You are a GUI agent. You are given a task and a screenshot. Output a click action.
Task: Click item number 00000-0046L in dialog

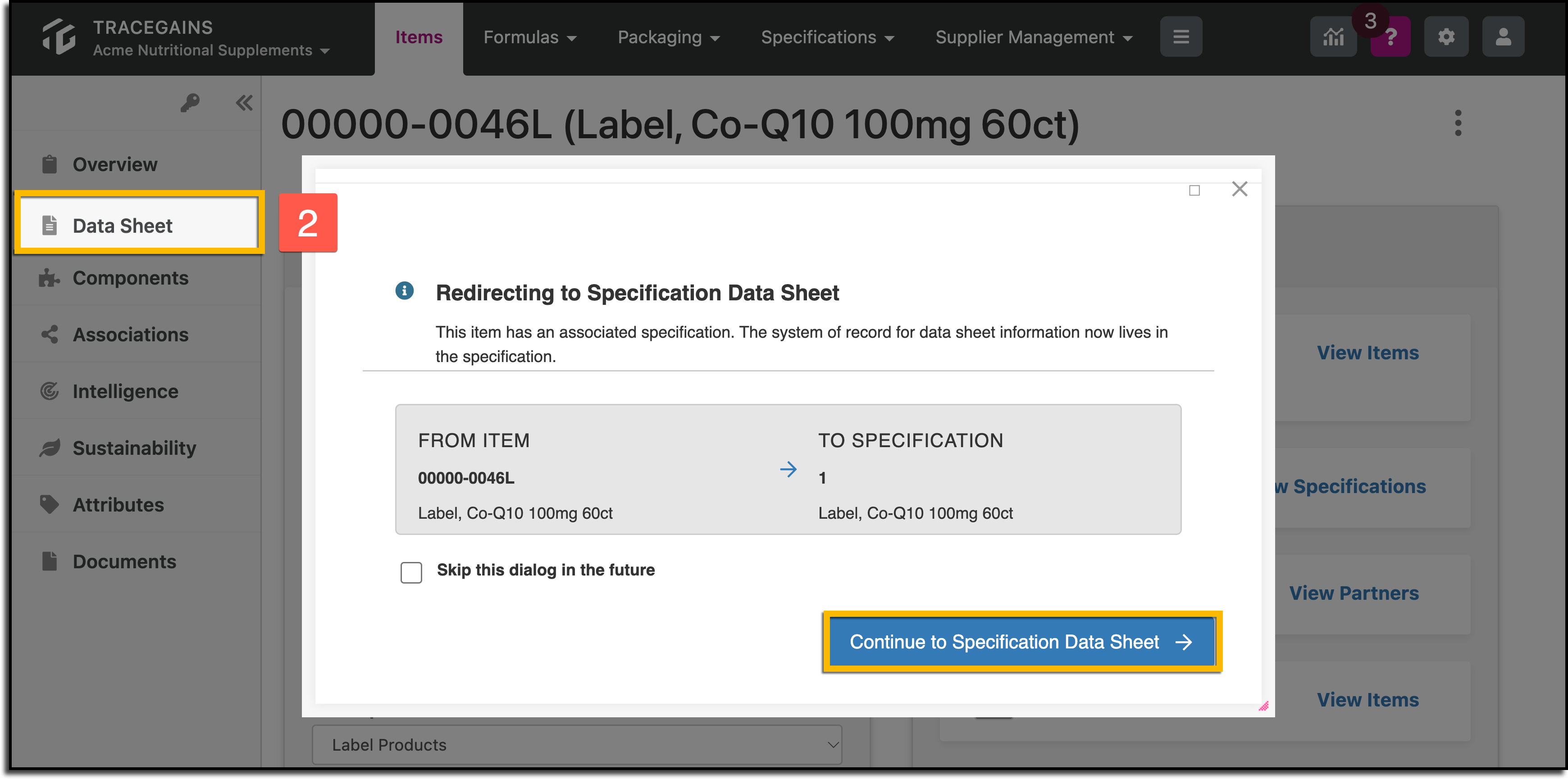coord(465,478)
